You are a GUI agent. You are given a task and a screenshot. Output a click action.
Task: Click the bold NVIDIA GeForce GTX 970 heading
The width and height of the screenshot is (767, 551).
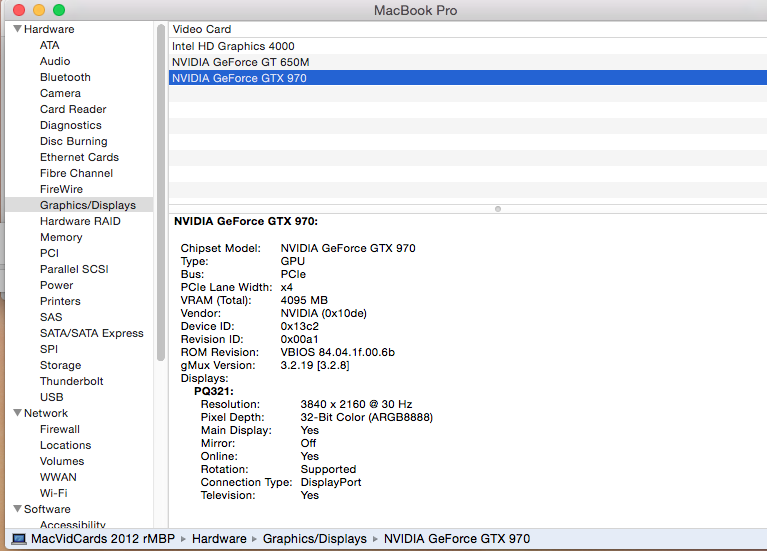point(246,221)
